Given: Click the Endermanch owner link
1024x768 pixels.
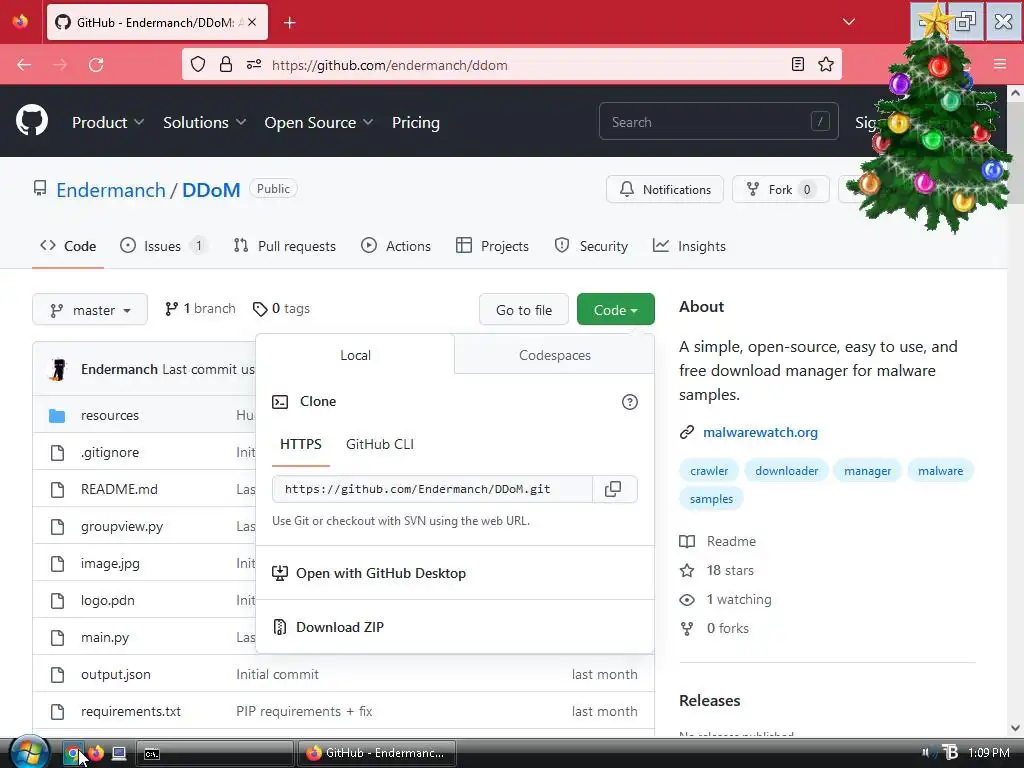Looking at the screenshot, I should pos(111,190).
